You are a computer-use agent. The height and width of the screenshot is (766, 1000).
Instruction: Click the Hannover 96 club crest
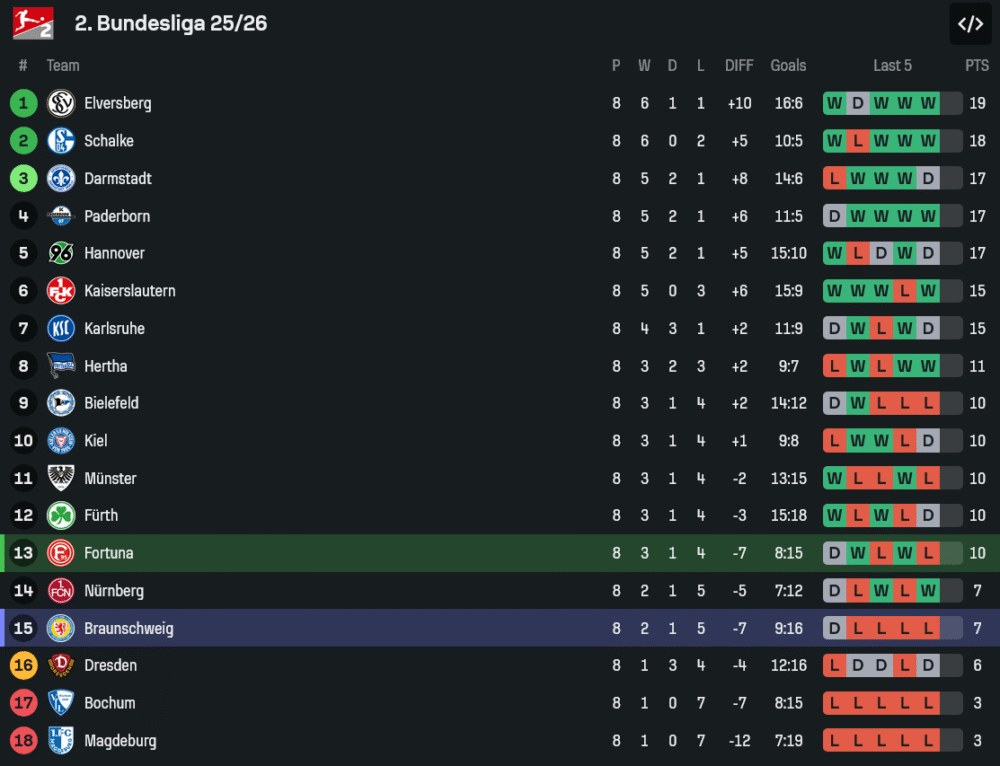tap(61, 253)
